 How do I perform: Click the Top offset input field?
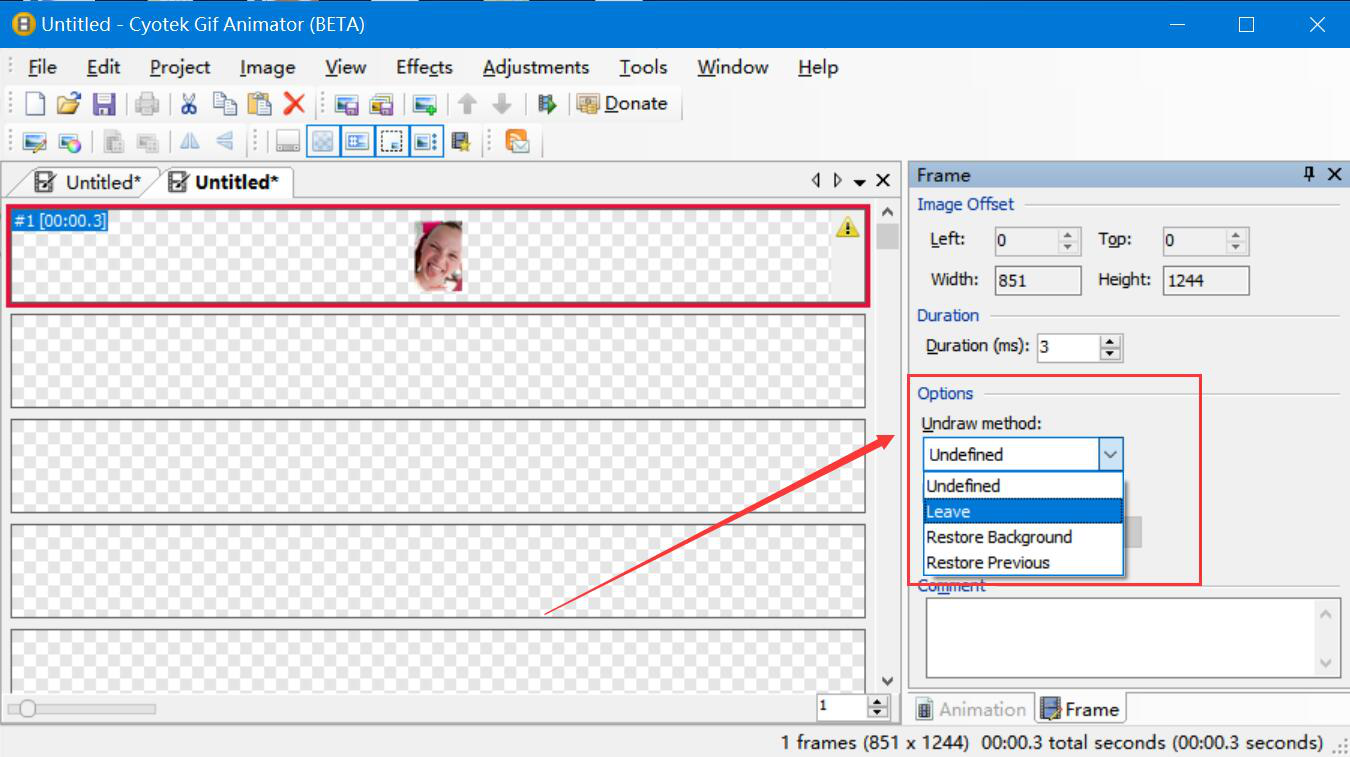[1195, 241]
